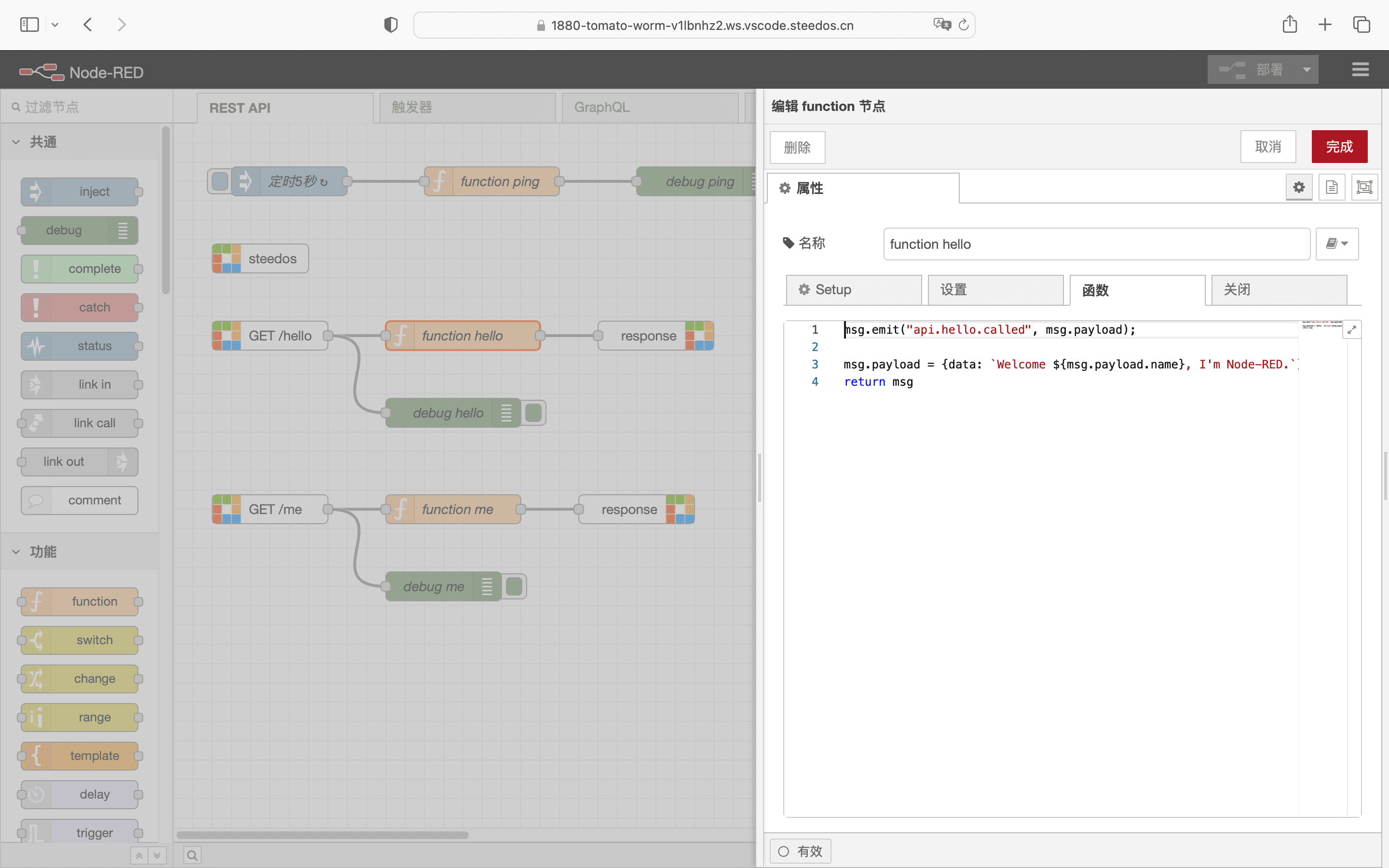Image resolution: width=1389 pixels, height=868 pixels.
Task: Select the debug palette node
Action: point(80,230)
